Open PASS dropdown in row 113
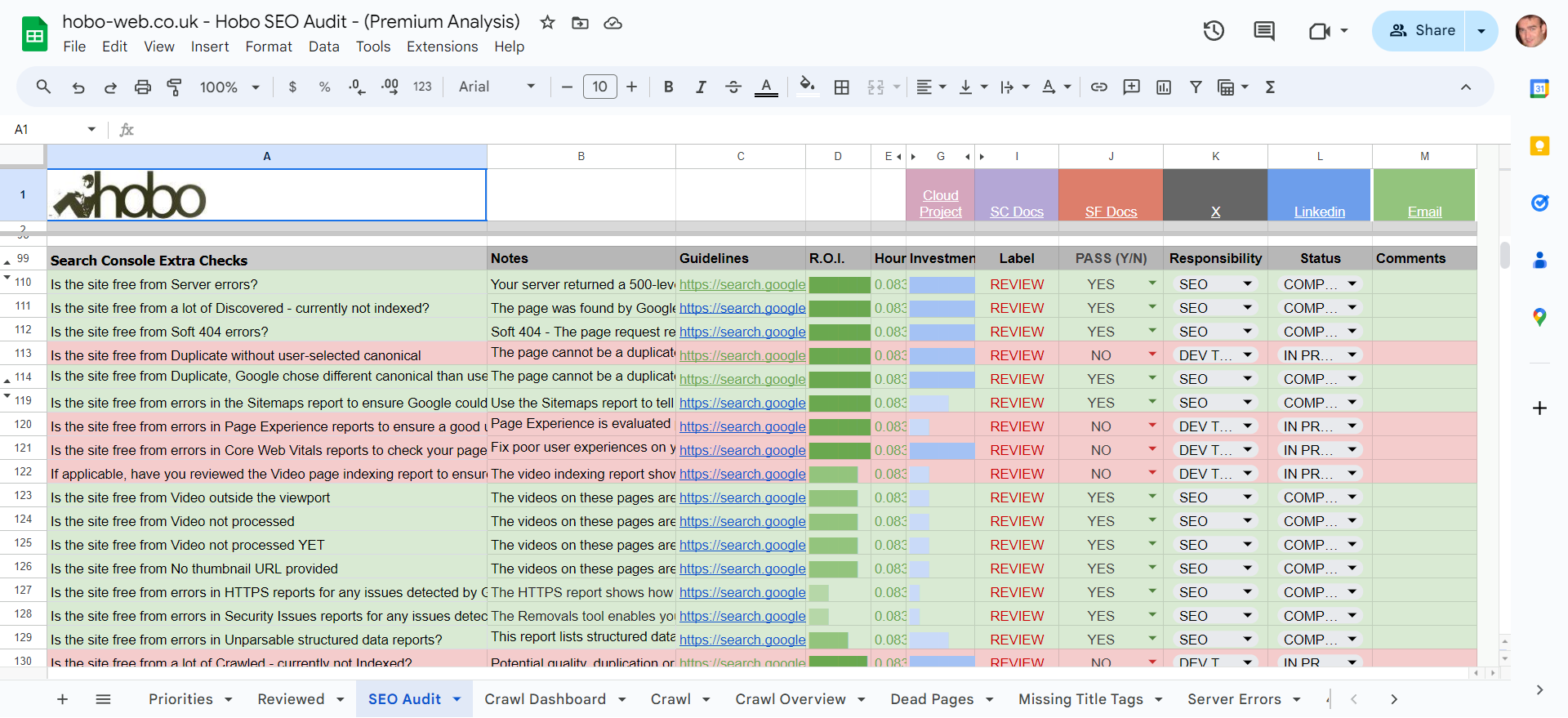 1152,355
